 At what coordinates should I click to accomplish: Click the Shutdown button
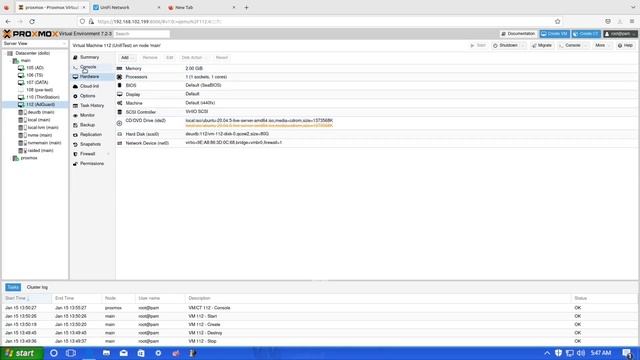(x=505, y=45)
